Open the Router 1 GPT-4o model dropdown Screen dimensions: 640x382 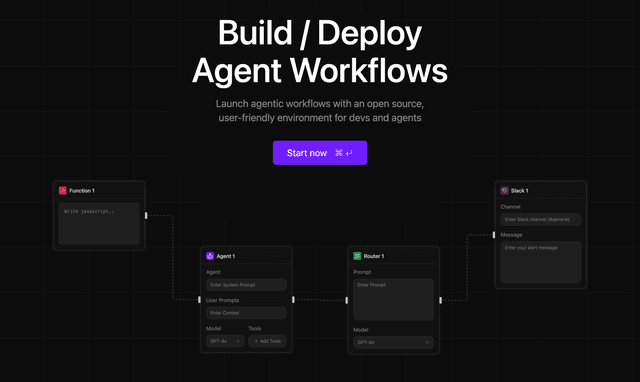coord(393,342)
